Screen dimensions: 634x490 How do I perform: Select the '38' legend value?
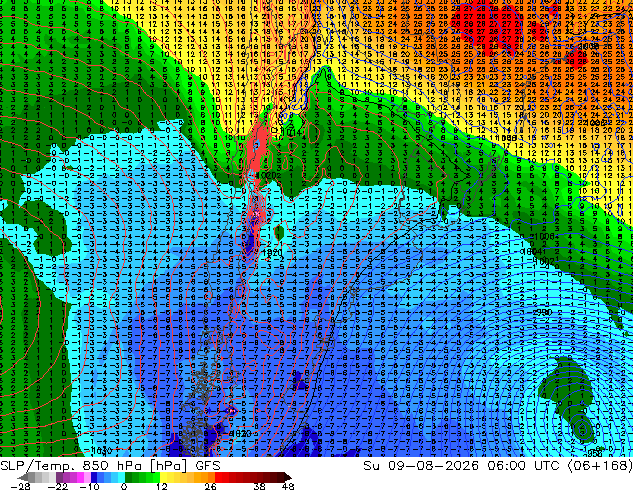[259, 486]
